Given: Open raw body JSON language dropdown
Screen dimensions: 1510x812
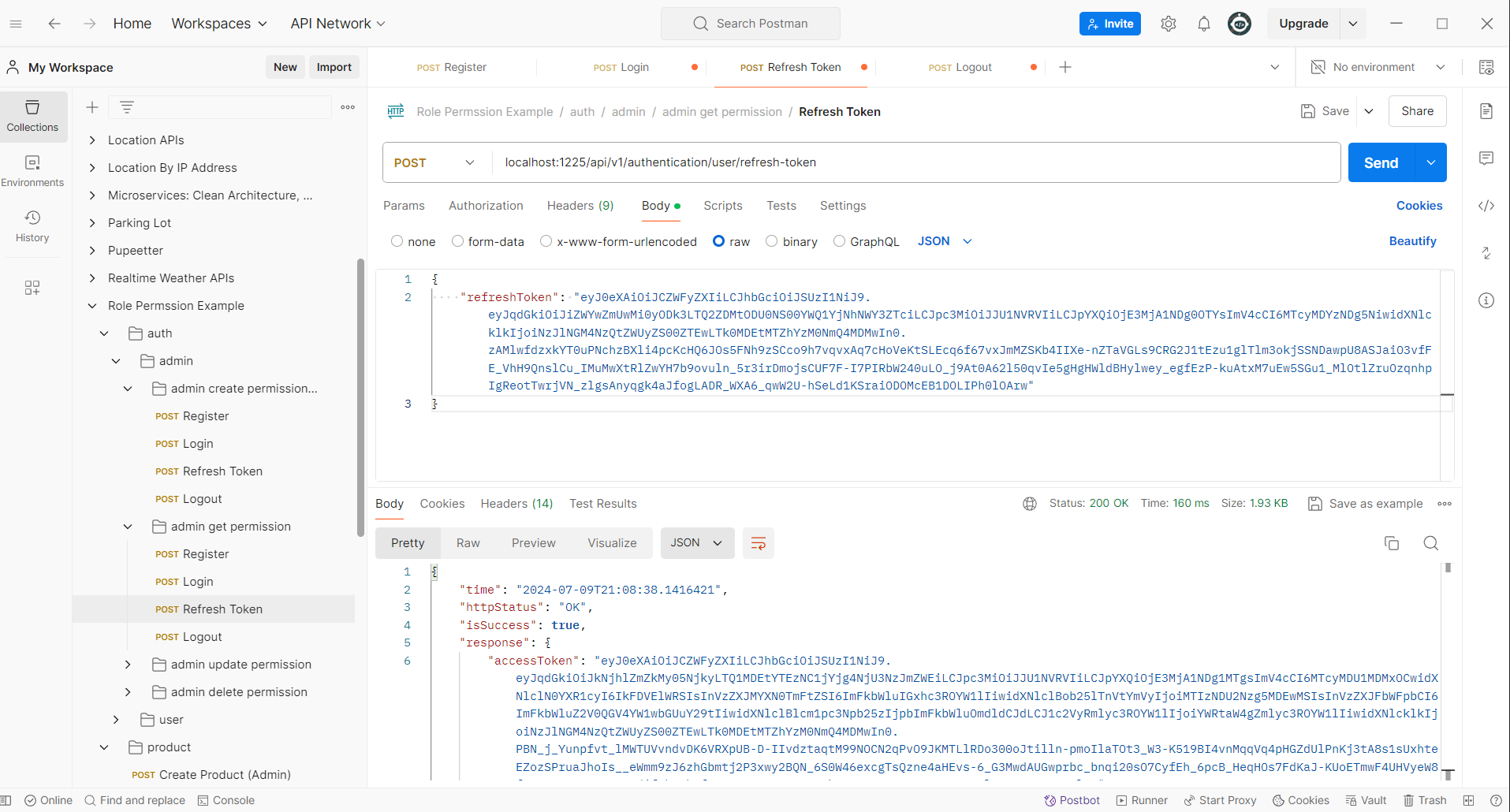Looking at the screenshot, I should click(x=945, y=241).
